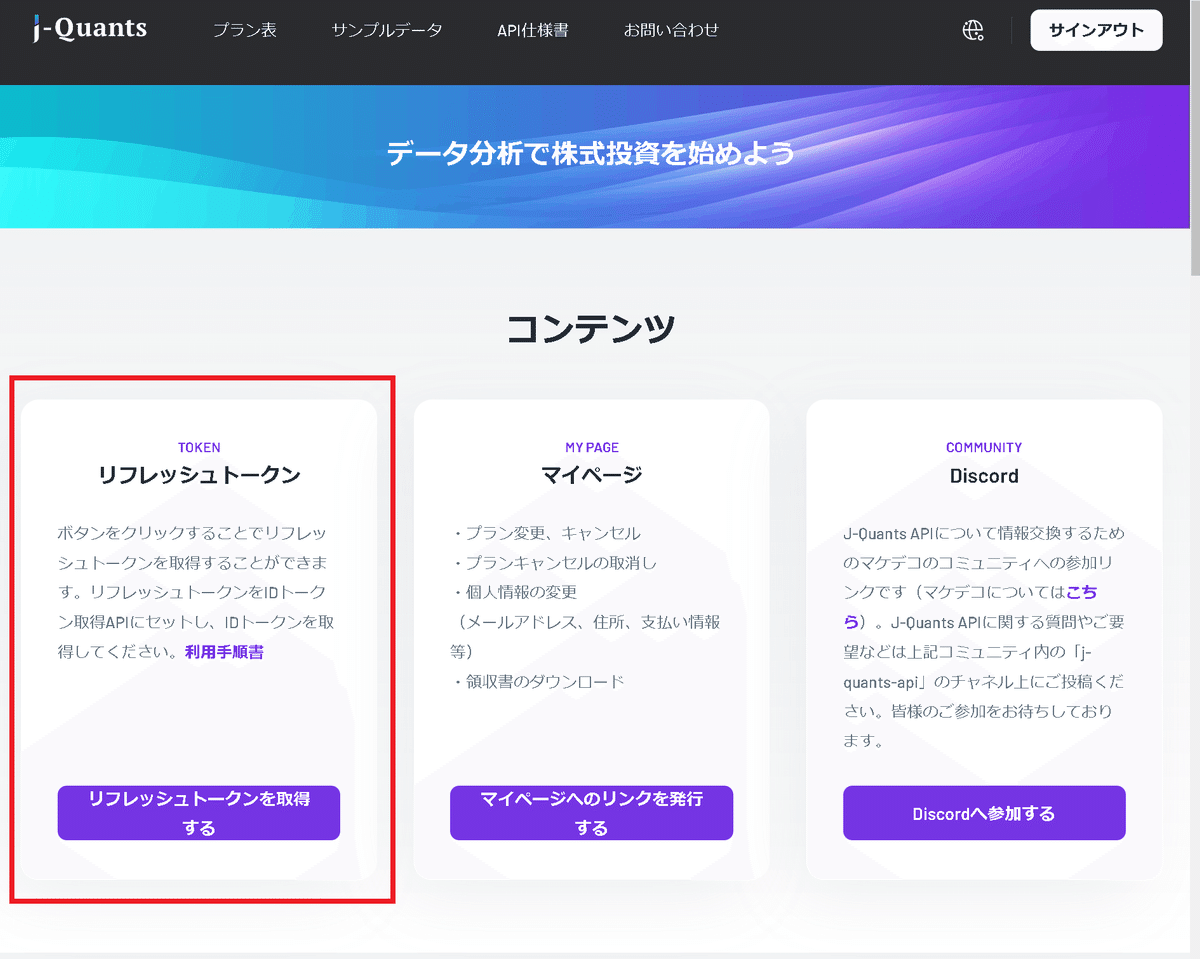Click the TOKEN card heading リフレッシュトークン
Viewport: 1200px width, 959px height.
(x=199, y=475)
